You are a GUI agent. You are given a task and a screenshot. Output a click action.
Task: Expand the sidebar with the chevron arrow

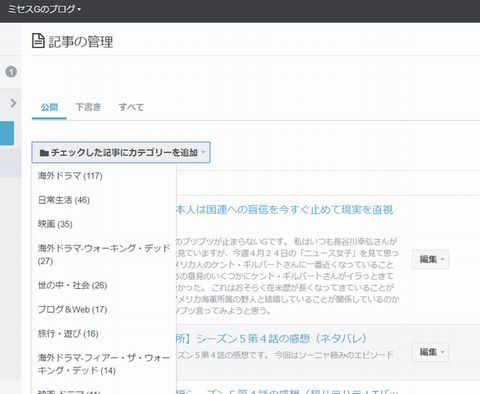tap(13, 103)
